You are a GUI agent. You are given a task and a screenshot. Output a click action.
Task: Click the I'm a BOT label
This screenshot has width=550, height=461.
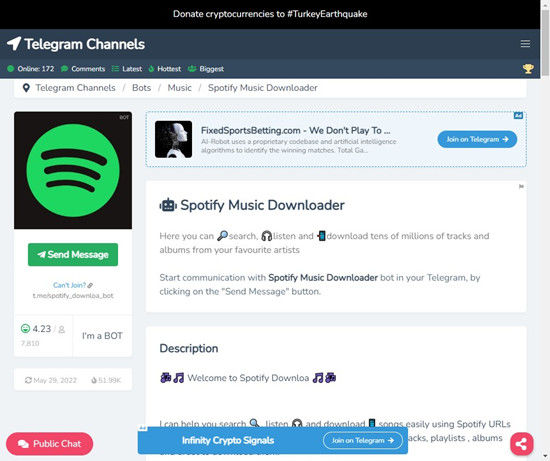click(x=102, y=336)
